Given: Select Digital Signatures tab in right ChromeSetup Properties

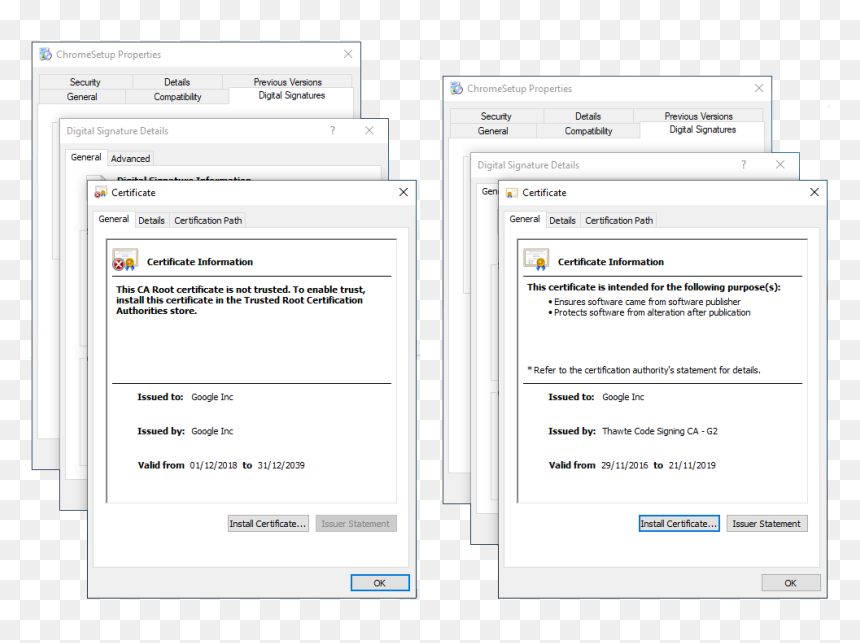Looking at the screenshot, I should point(702,129).
